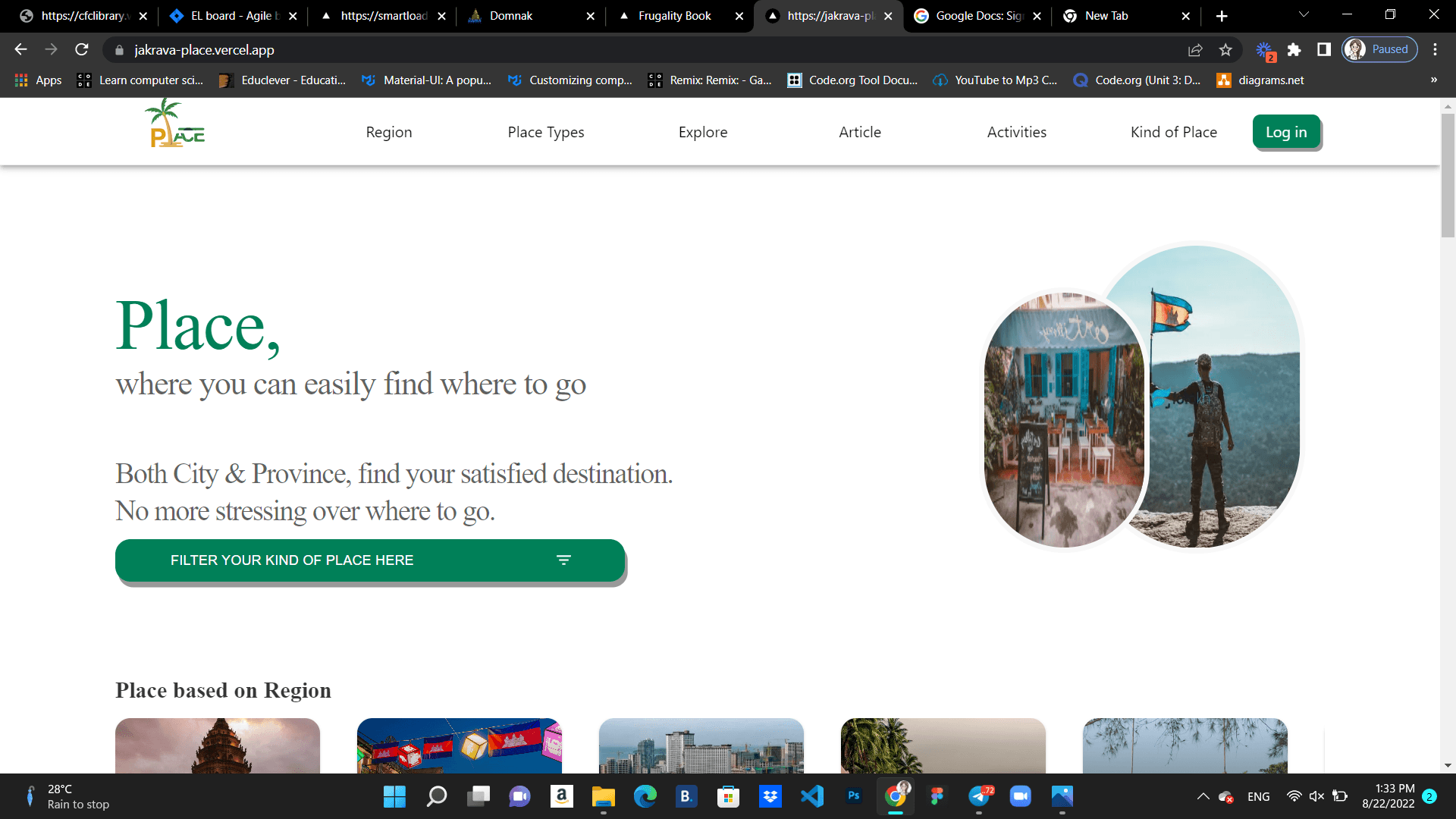1456x819 pixels.
Task: Click the Wi-Fi icon in system tray
Action: click(1294, 796)
